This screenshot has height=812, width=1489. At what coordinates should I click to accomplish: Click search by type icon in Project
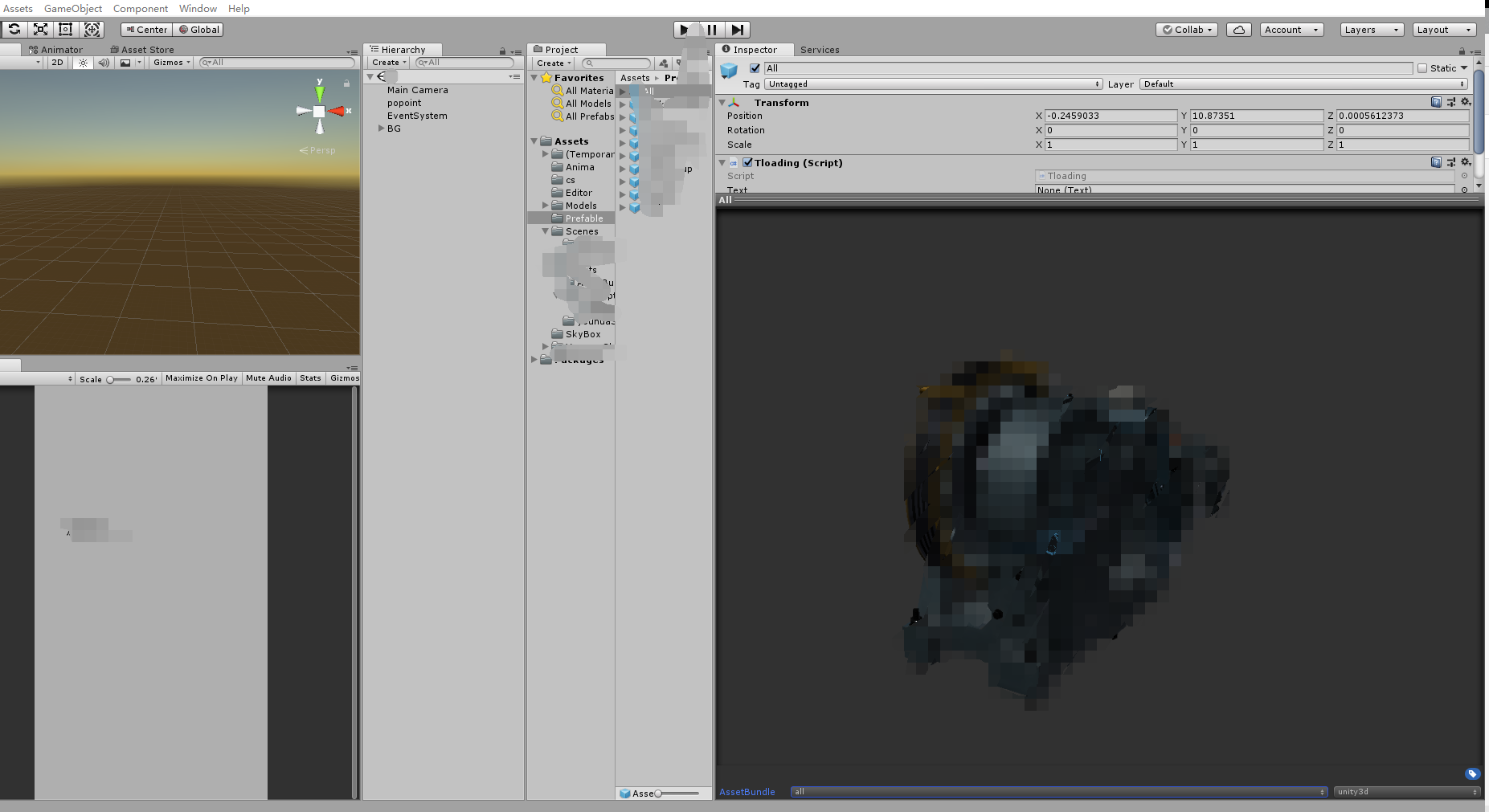point(663,63)
